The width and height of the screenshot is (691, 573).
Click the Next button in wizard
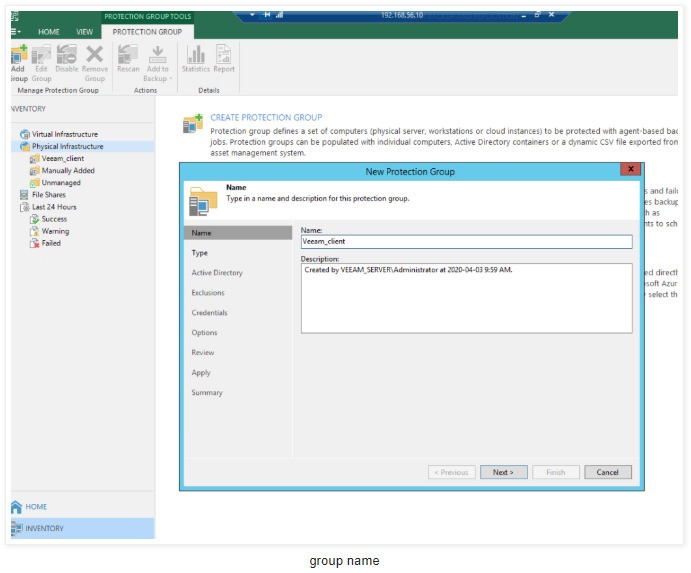pyautogui.click(x=503, y=472)
